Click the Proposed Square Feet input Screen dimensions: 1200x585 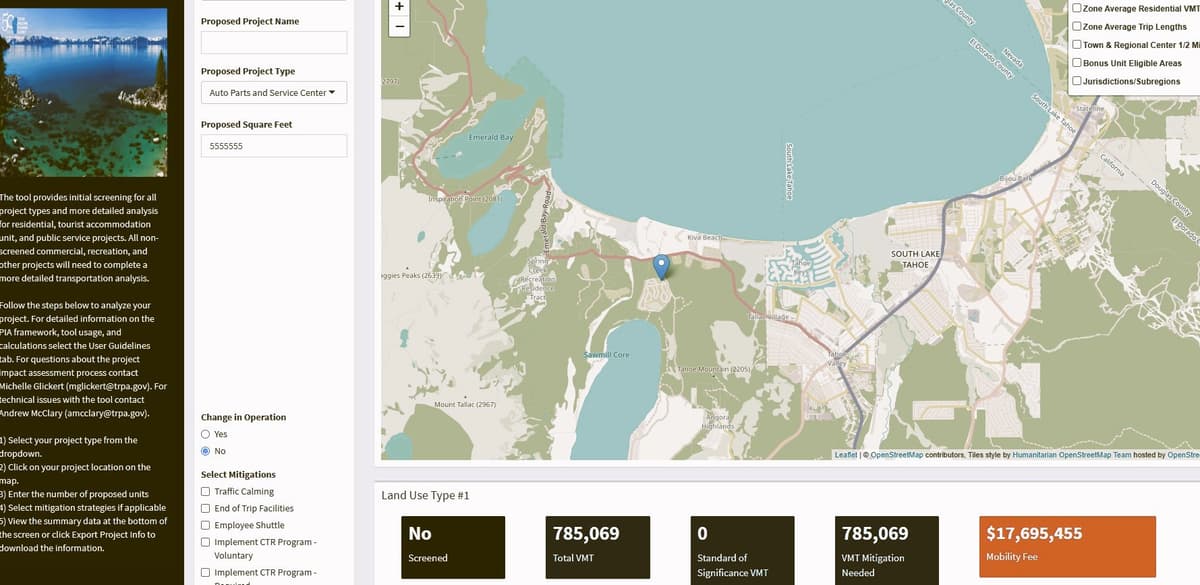[x=274, y=146]
